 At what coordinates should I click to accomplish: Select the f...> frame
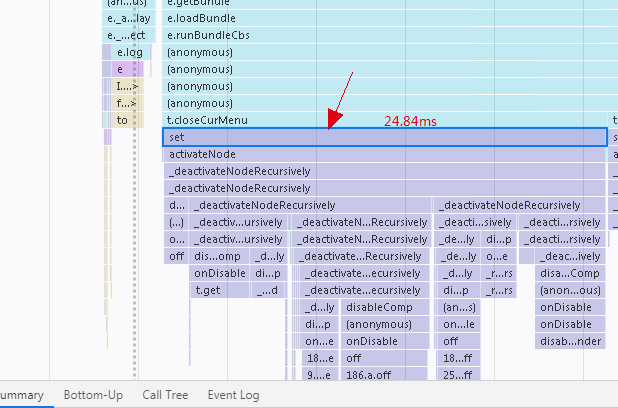127,103
